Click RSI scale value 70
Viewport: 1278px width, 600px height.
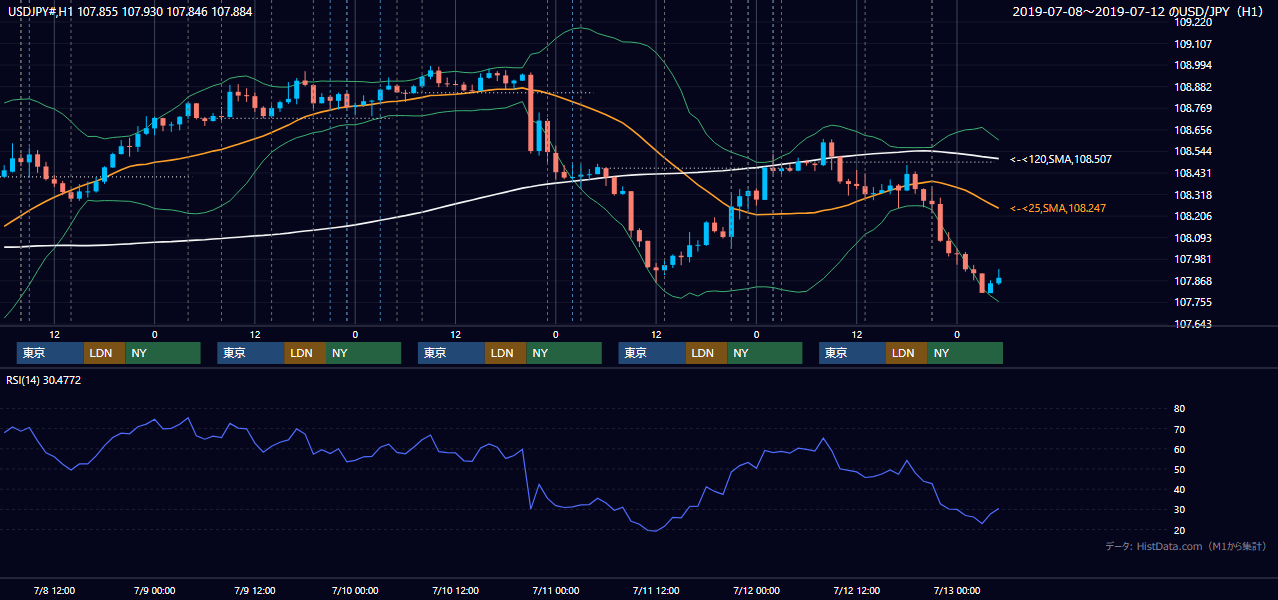1179,429
